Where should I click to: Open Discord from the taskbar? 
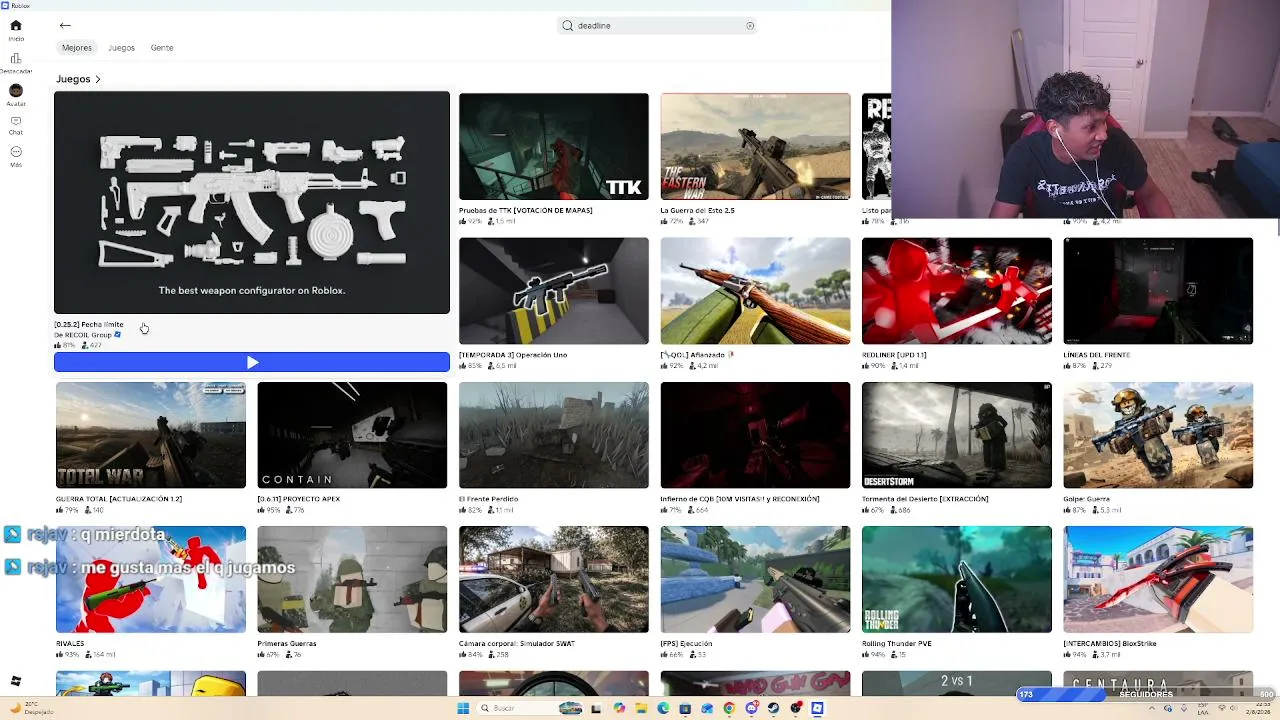click(751, 708)
